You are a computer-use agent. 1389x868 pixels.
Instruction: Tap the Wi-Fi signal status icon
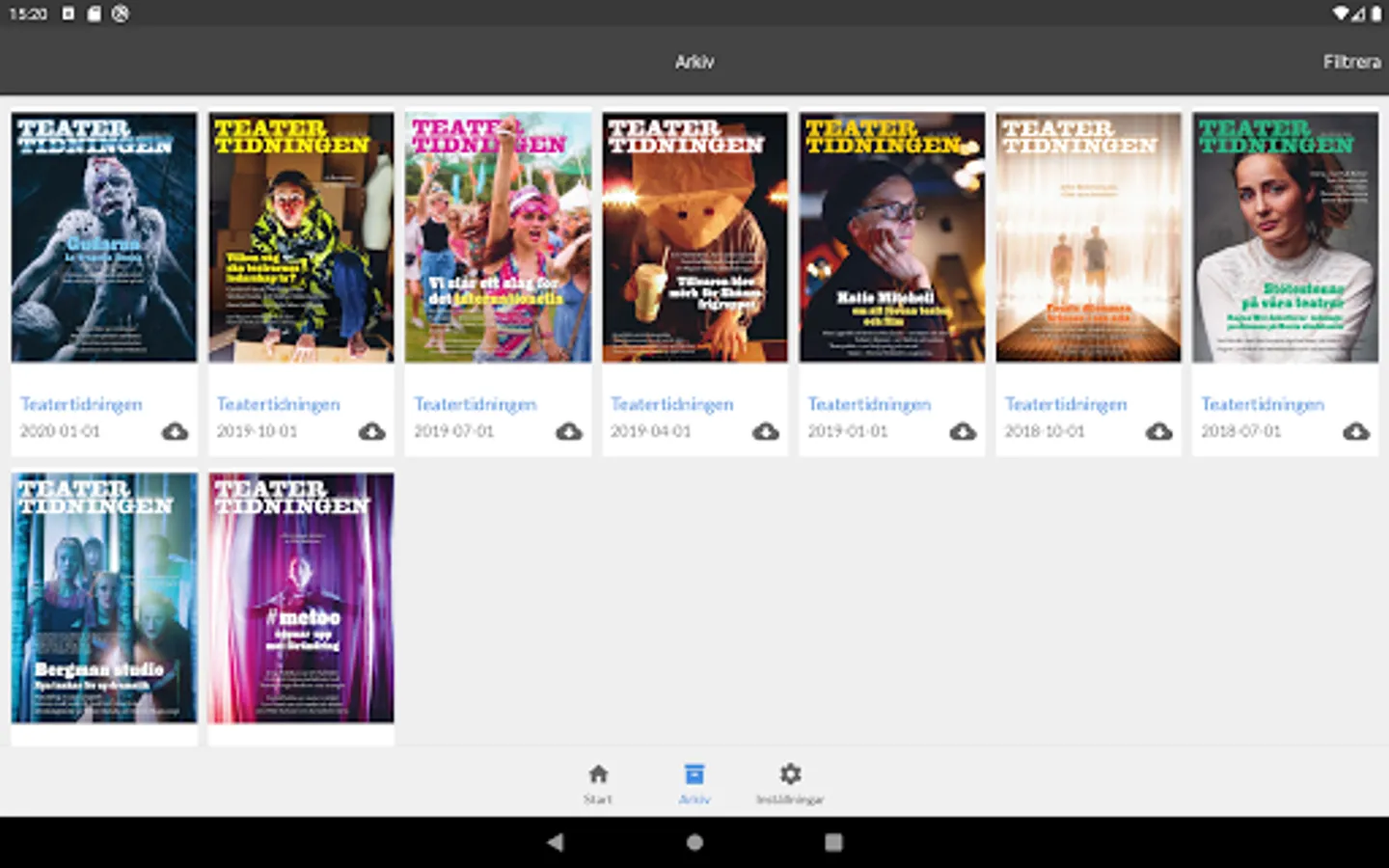pyautogui.click(x=1342, y=14)
